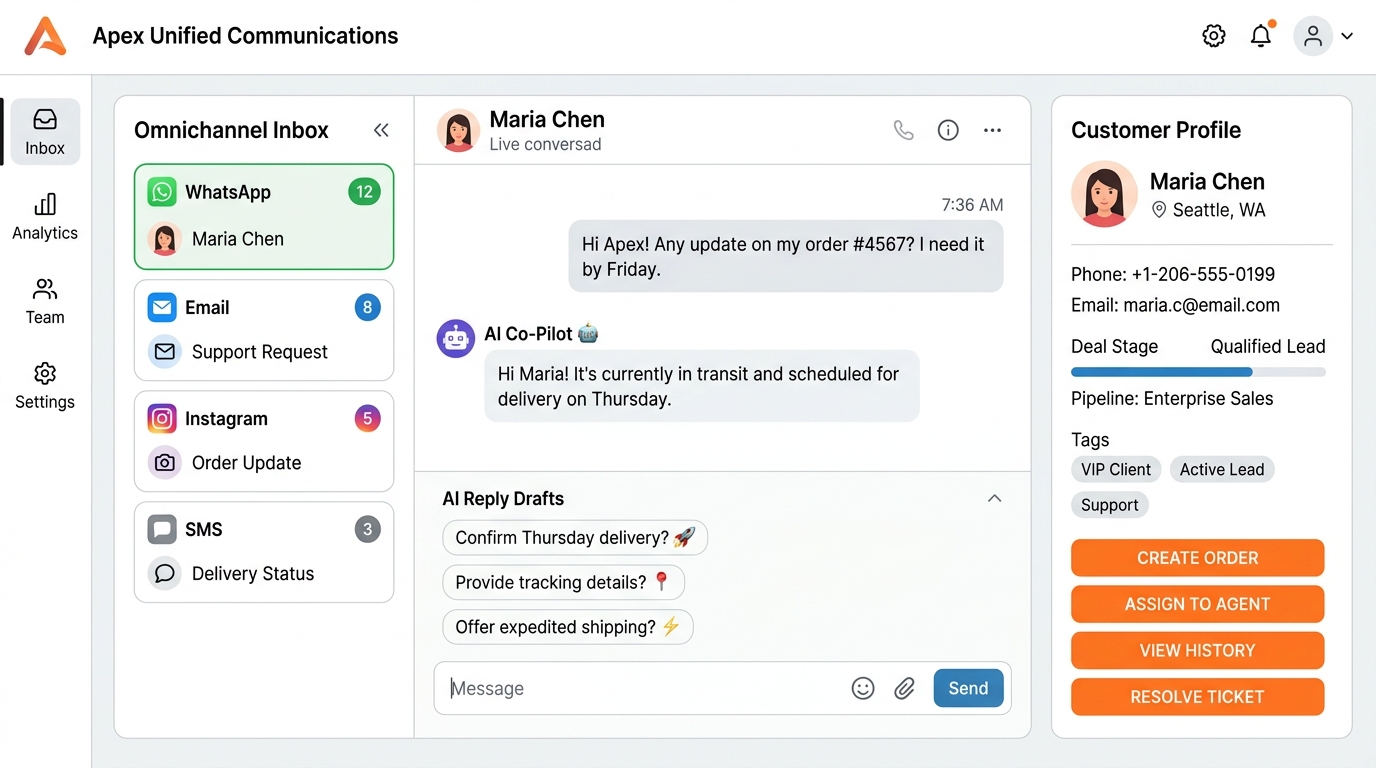
Task: Click RESOLVE TICKET button
Action: coord(1198,697)
